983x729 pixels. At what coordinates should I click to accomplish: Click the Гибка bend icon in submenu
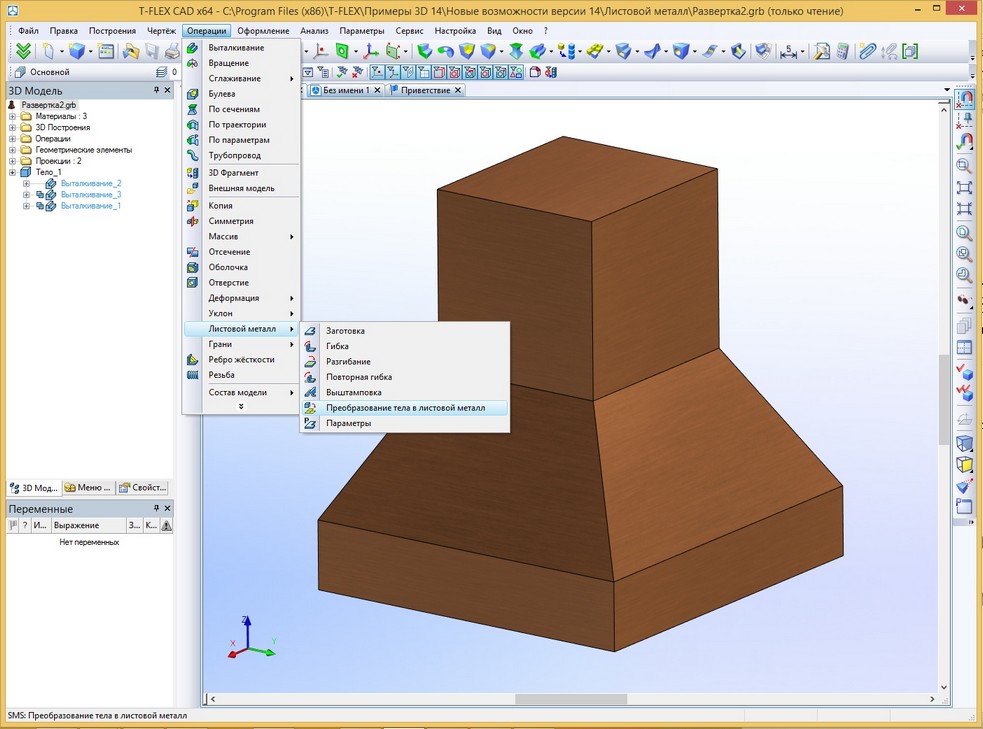(x=311, y=346)
